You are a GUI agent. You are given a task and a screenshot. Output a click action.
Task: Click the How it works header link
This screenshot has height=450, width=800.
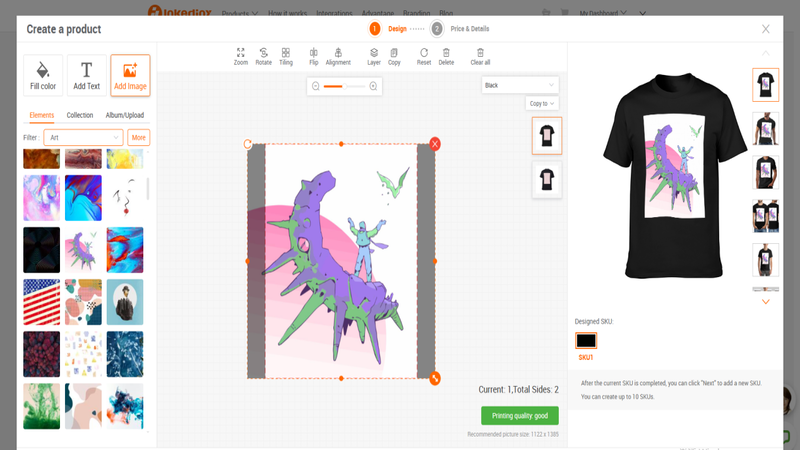pos(287,13)
